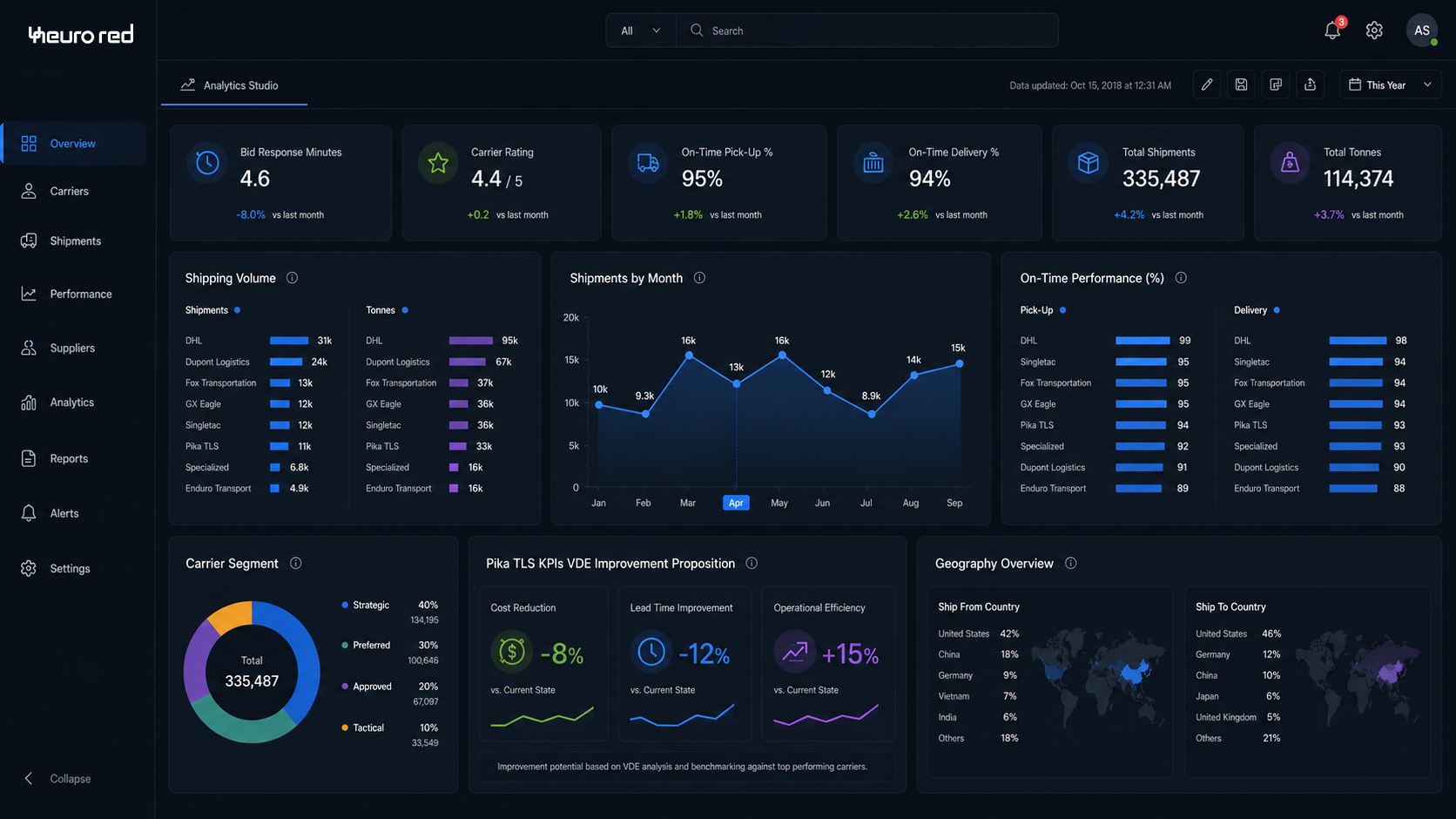Click the Lead Time Improvement -12% card
This screenshot has width=1456, height=819.
pos(684,664)
